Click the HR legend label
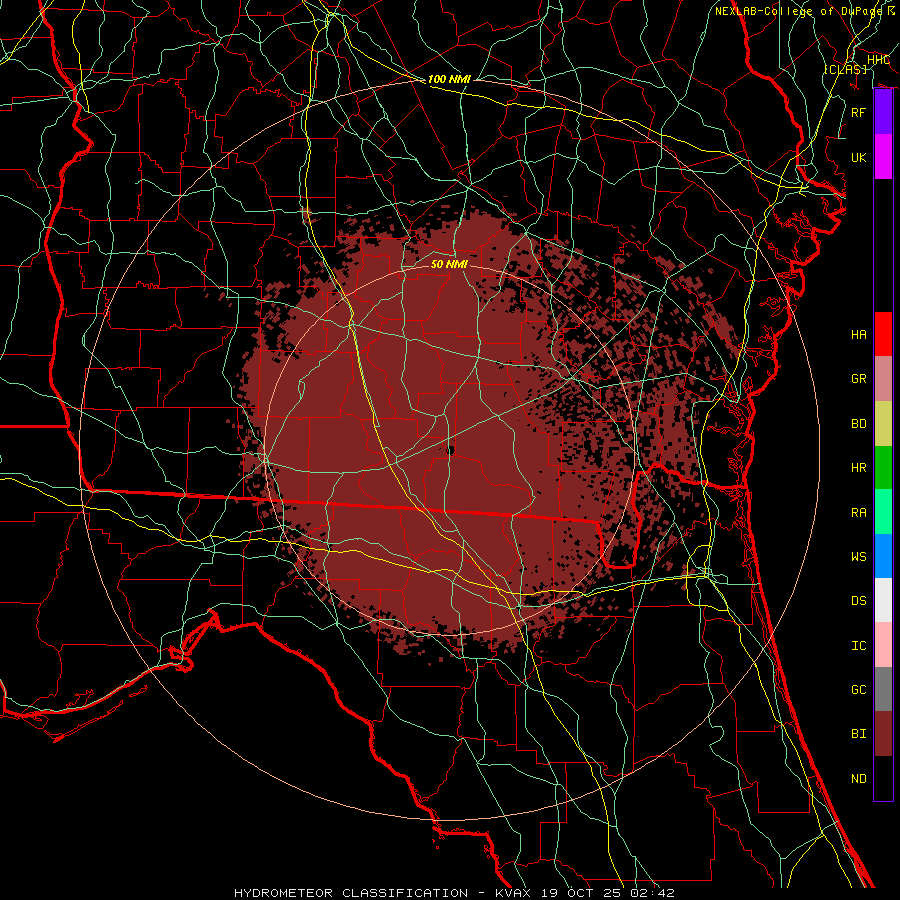This screenshot has height=900, width=900. point(858,468)
